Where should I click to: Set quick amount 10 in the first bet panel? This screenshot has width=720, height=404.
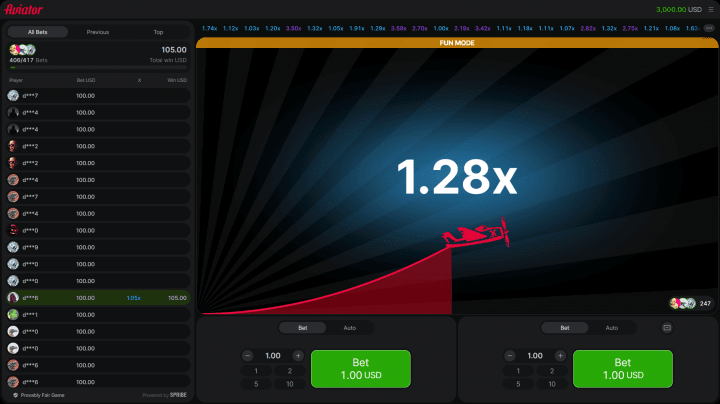290,384
